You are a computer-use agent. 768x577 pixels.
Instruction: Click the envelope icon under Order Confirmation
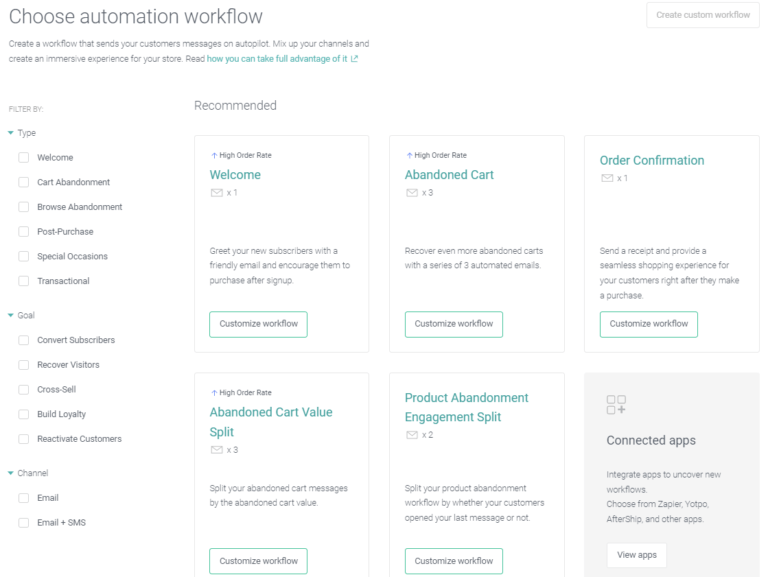(606, 178)
